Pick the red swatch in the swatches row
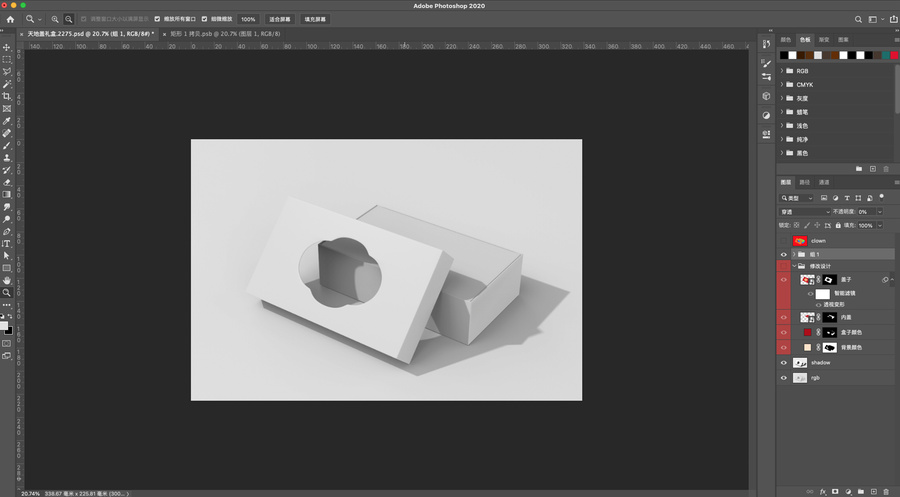This screenshot has height=497, width=900. tap(894, 55)
